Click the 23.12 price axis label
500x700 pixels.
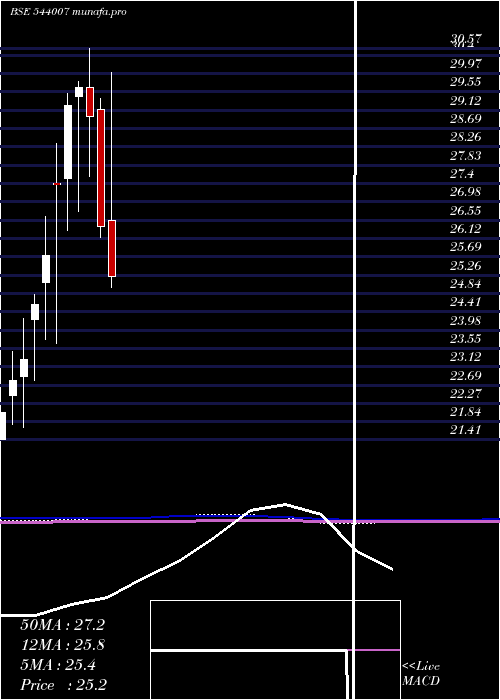coord(466,357)
